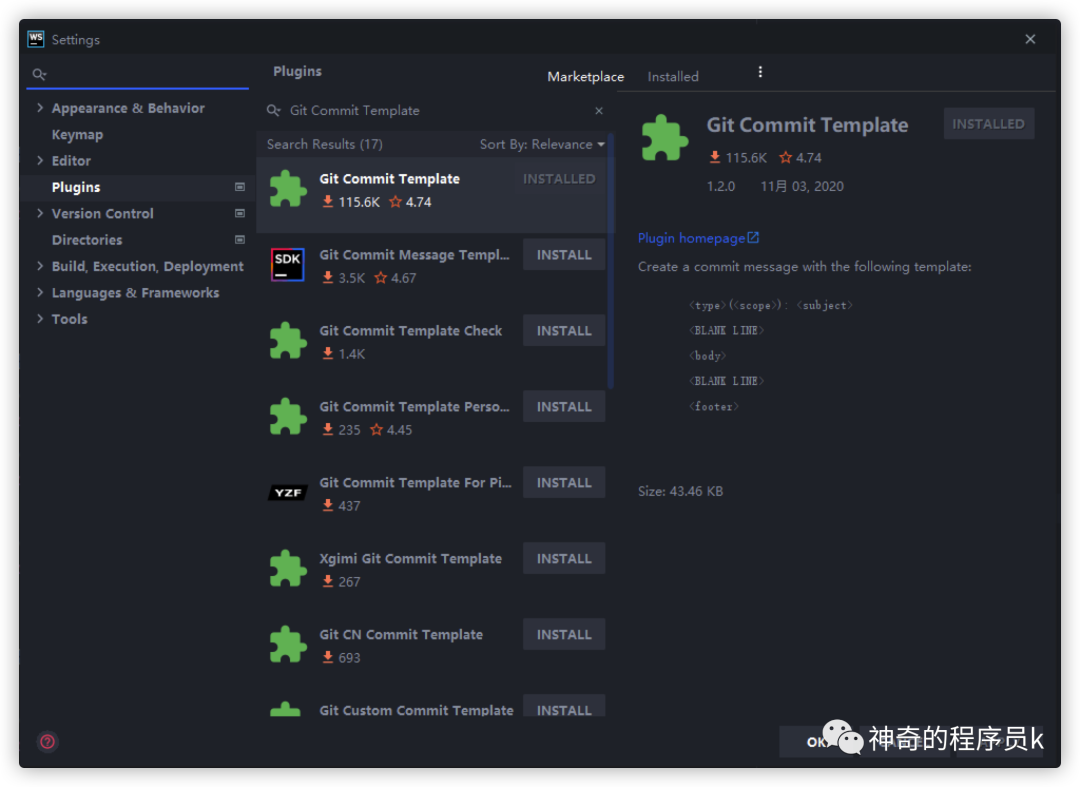The width and height of the screenshot is (1080, 787).
Task: Install Git Commit Template Check plugin
Action: click(563, 330)
